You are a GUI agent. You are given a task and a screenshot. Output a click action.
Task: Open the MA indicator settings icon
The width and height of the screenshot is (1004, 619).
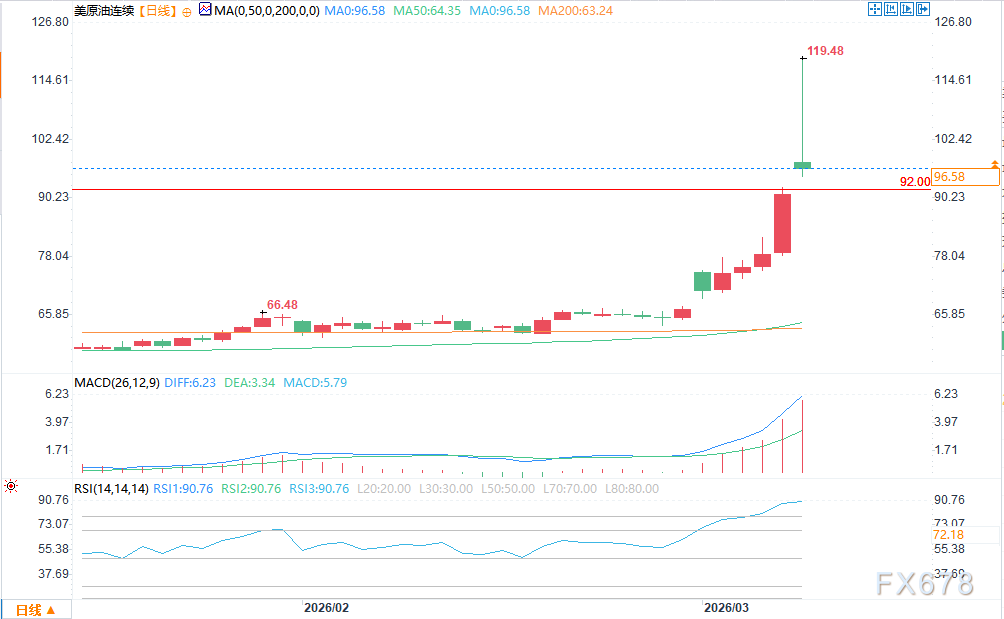(205, 10)
